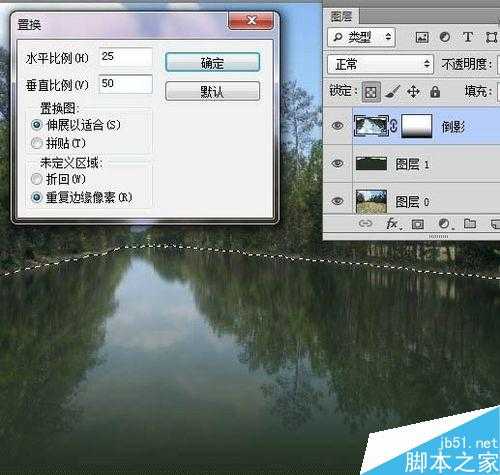Add a layer mask icon
500x475 pixels.
[418, 224]
